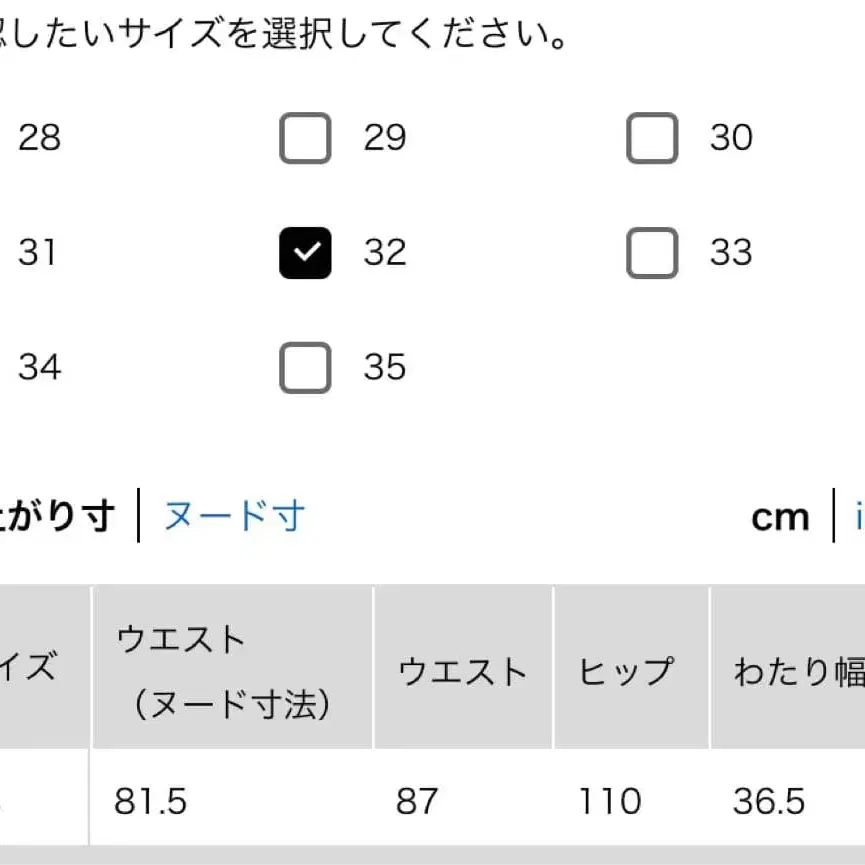Uncheck the selected size 32
This screenshot has width=865, height=865.
click(x=305, y=253)
